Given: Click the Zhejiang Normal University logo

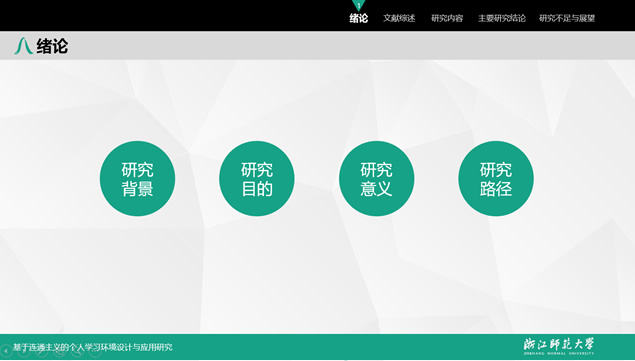Looking at the screenshot, I should tap(558, 346).
